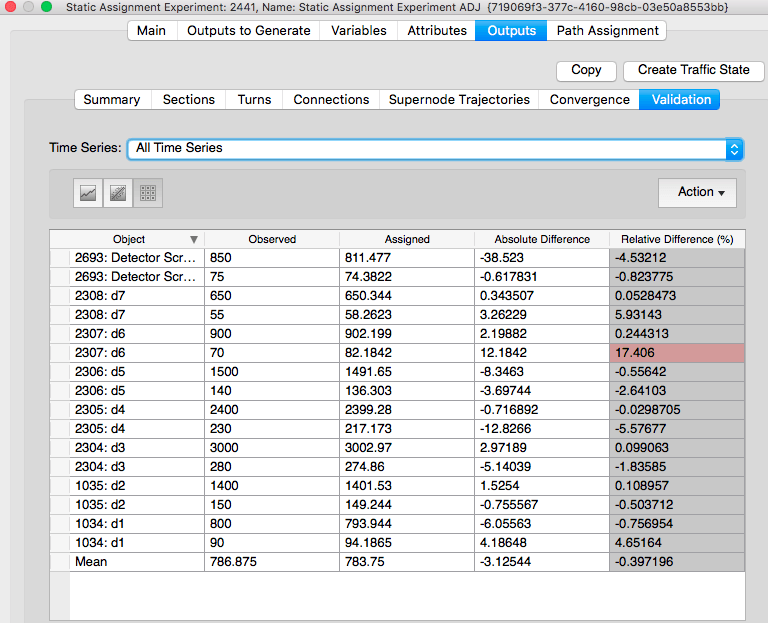Screen dimensions: 768x623
Task: Click the Create Traffic State button
Action: (x=694, y=71)
